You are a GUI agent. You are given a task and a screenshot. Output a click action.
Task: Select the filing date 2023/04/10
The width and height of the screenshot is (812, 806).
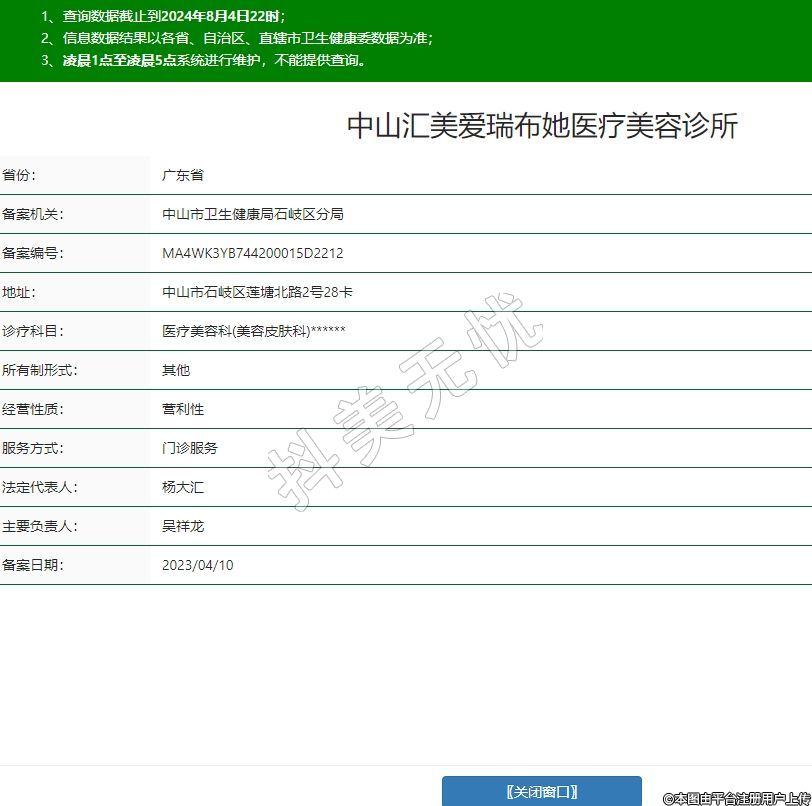198,565
